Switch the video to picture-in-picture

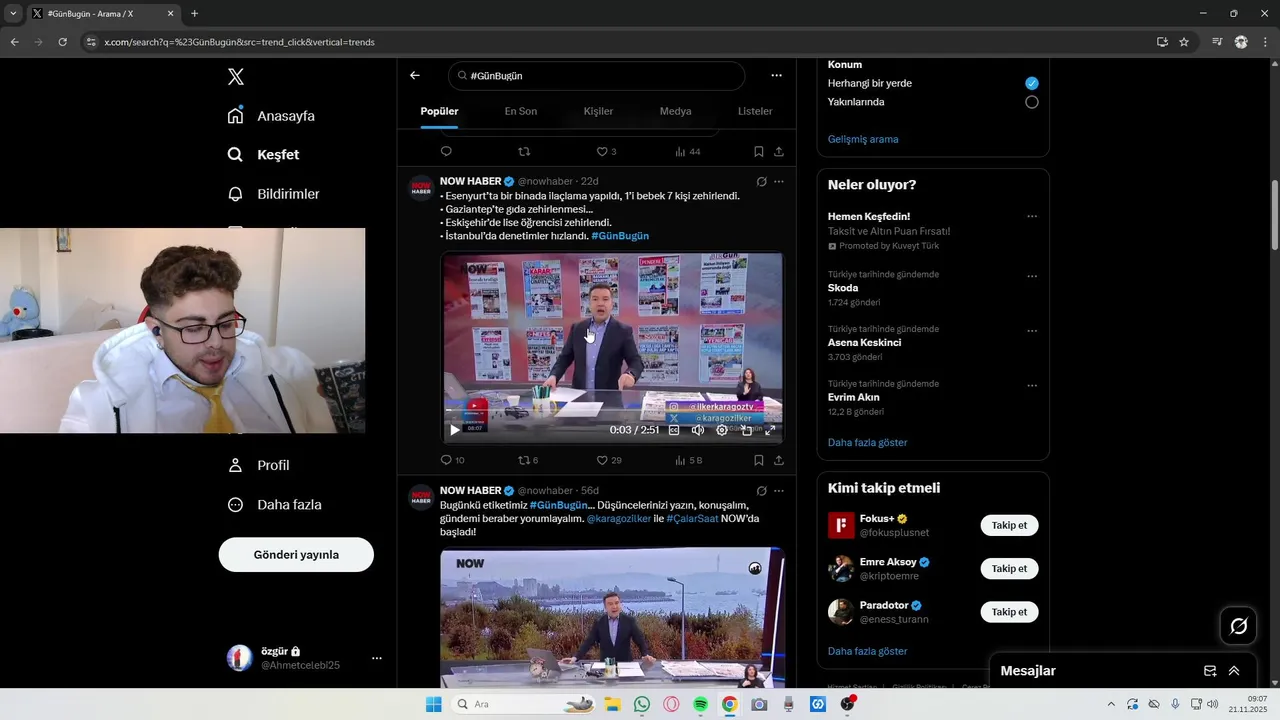[746, 430]
